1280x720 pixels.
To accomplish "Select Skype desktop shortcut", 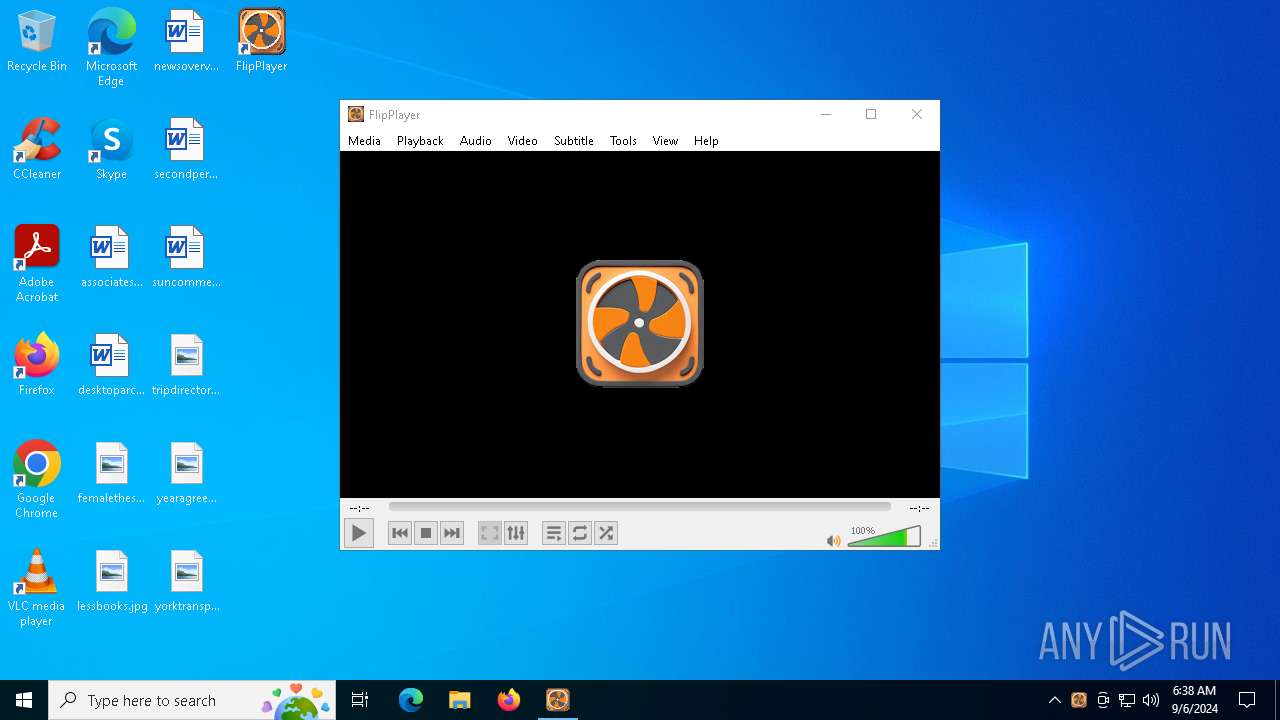I will (x=111, y=150).
